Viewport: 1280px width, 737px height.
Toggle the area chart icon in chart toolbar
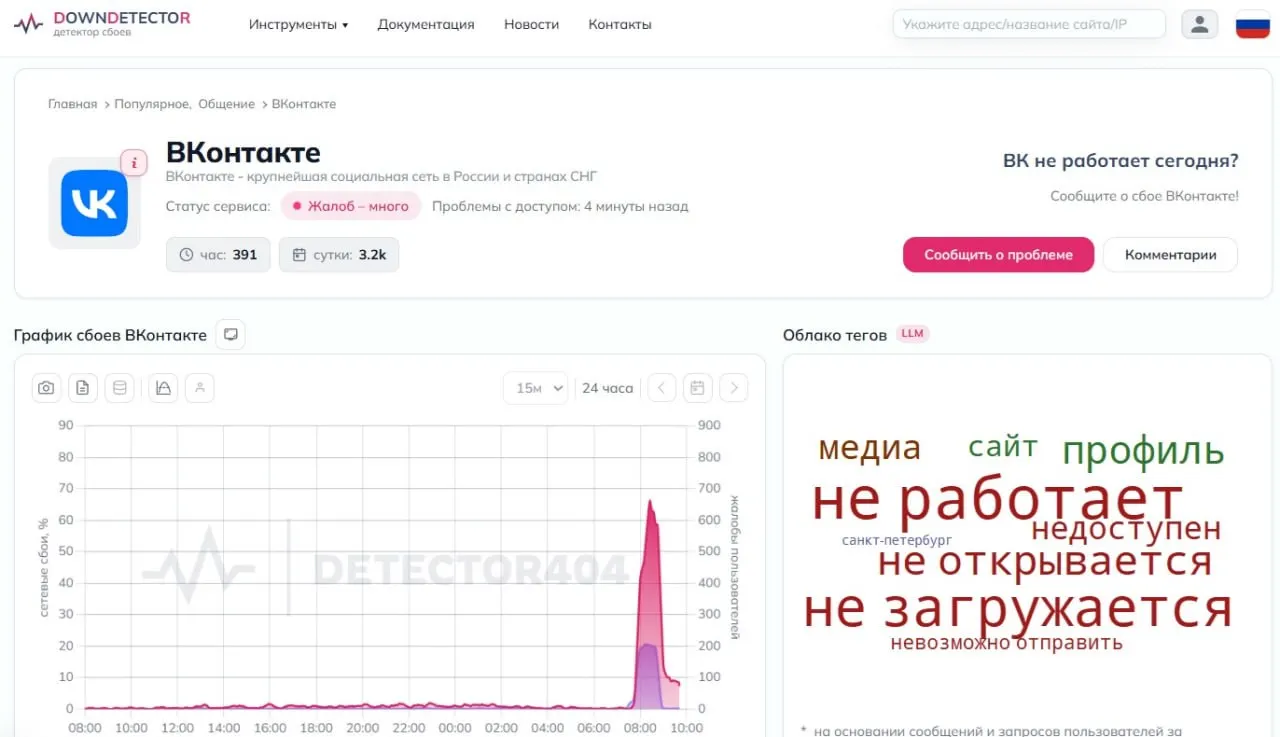163,388
